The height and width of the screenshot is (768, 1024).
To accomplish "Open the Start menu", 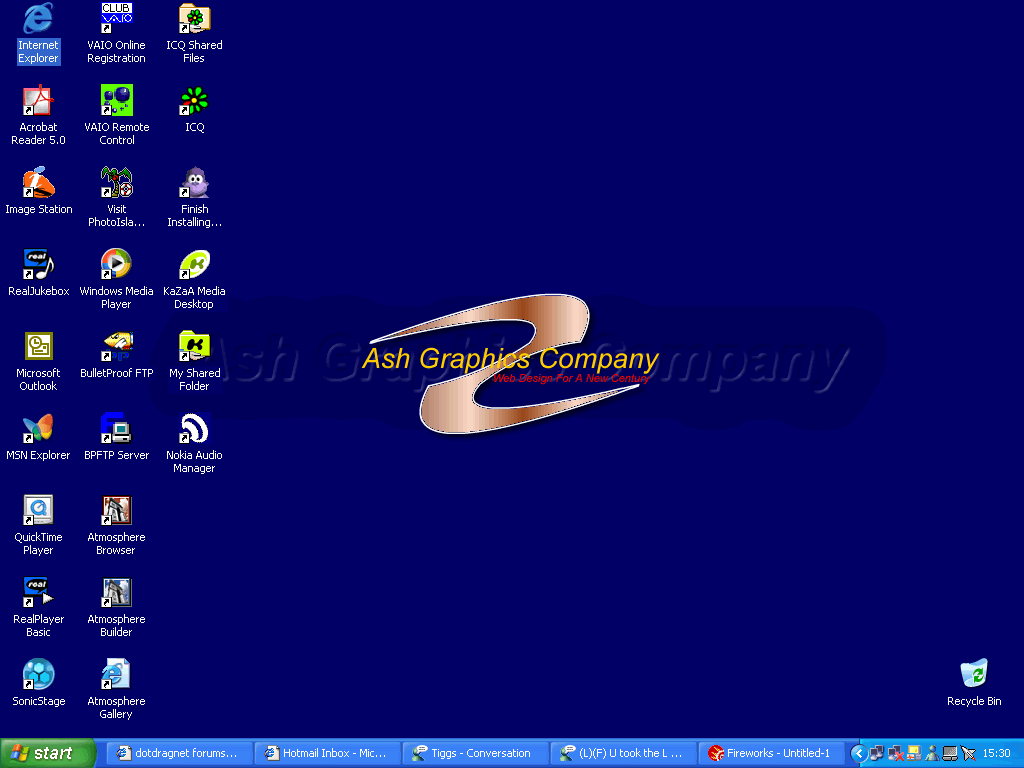I will point(48,753).
